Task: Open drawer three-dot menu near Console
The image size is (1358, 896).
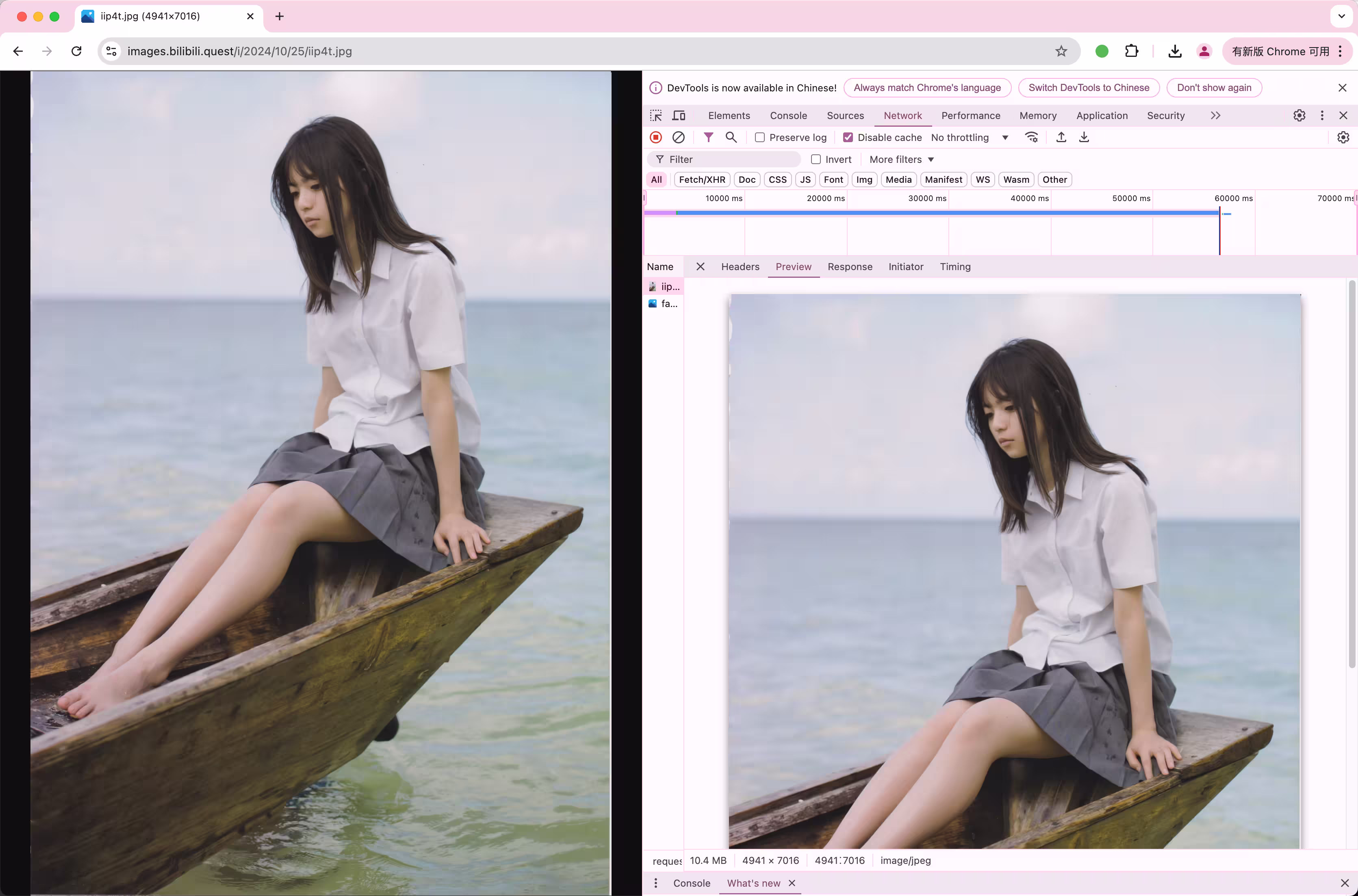Action: [655, 883]
